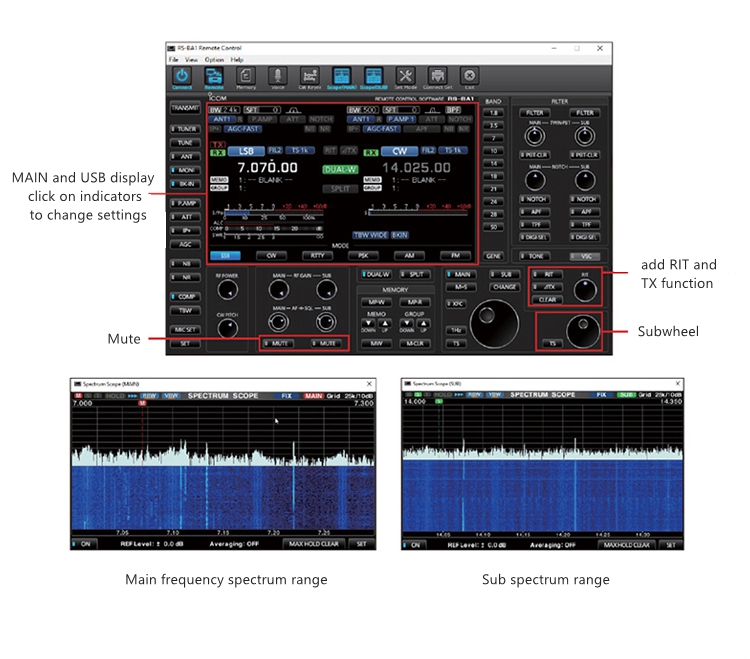Screen dimensions: 750x659
Task: Open the Memory toolbar icon
Action: coord(245,77)
